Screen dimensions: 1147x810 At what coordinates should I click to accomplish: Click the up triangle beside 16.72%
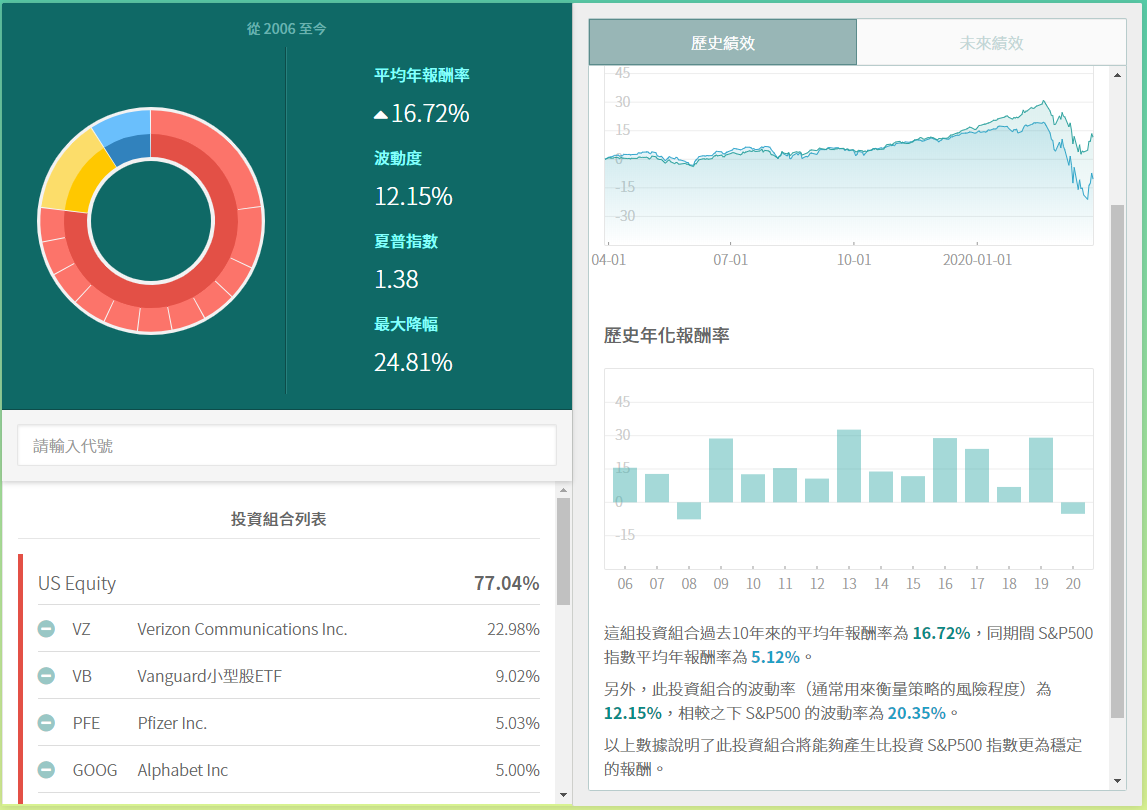380,115
